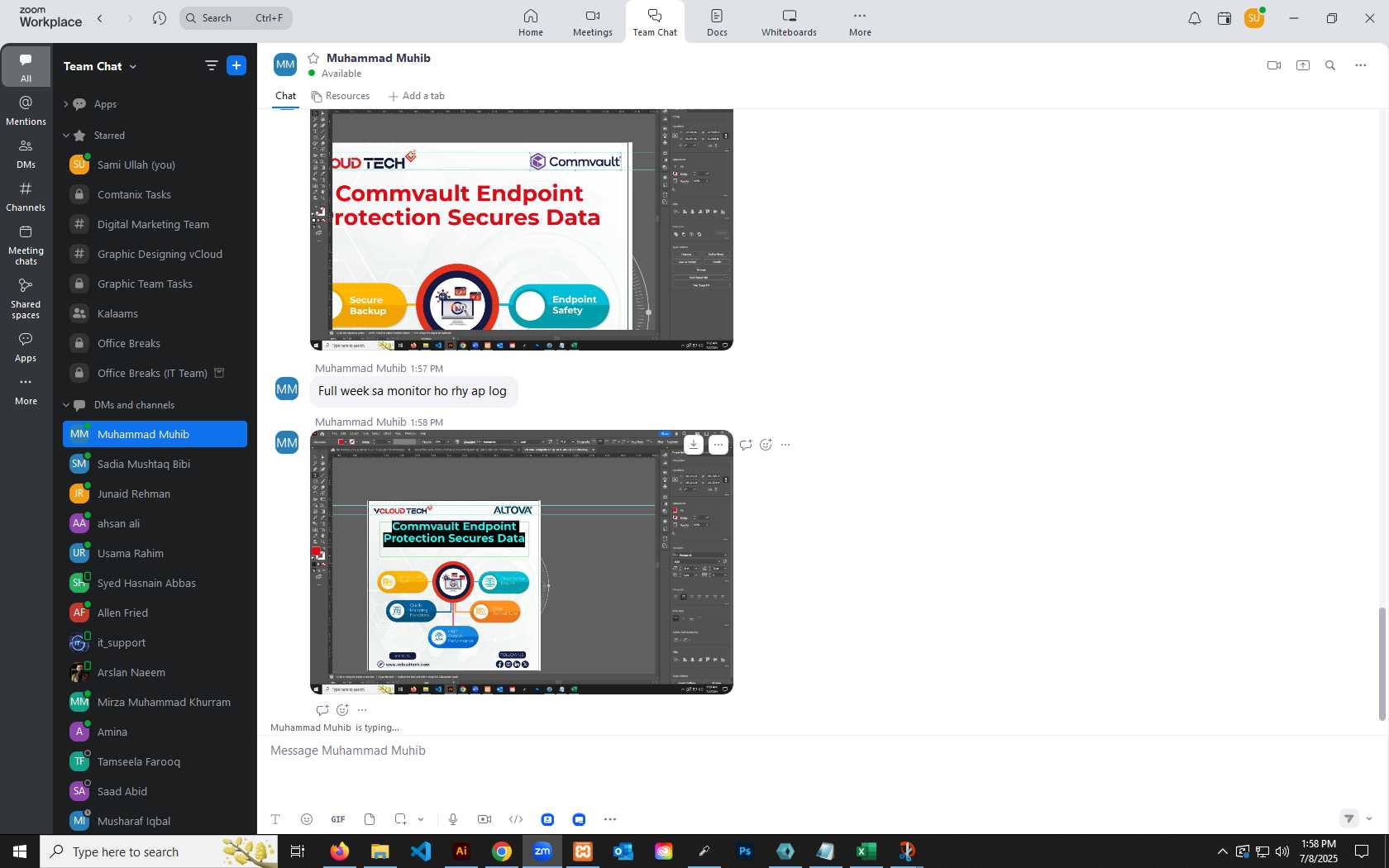Open the Digital Marketing Team channel
Image resolution: width=1389 pixels, height=868 pixels.
click(155, 224)
